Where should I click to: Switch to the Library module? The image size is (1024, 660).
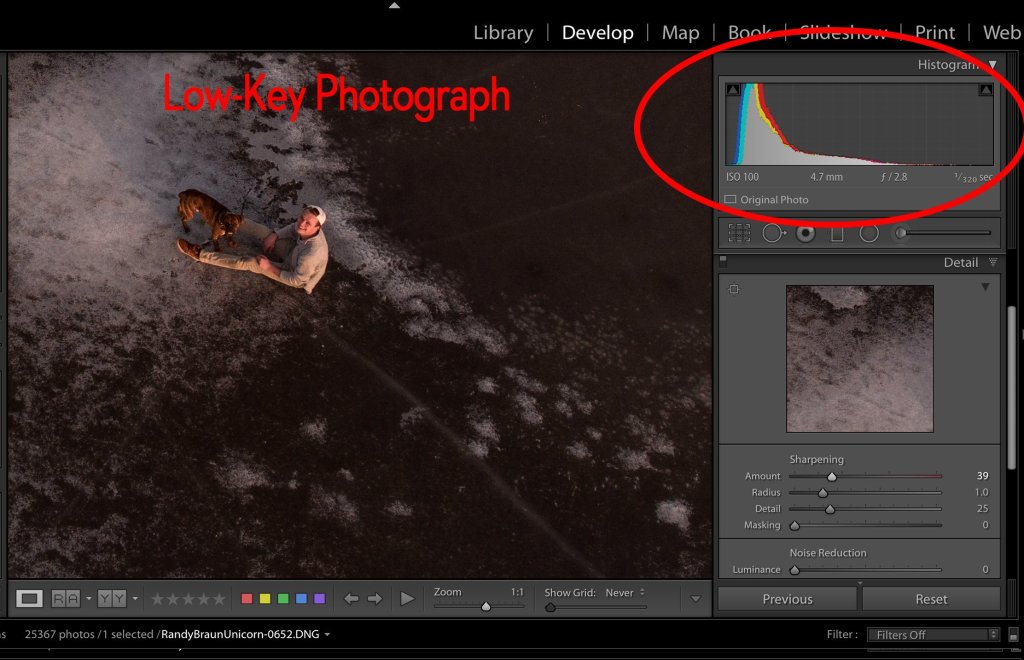point(503,33)
